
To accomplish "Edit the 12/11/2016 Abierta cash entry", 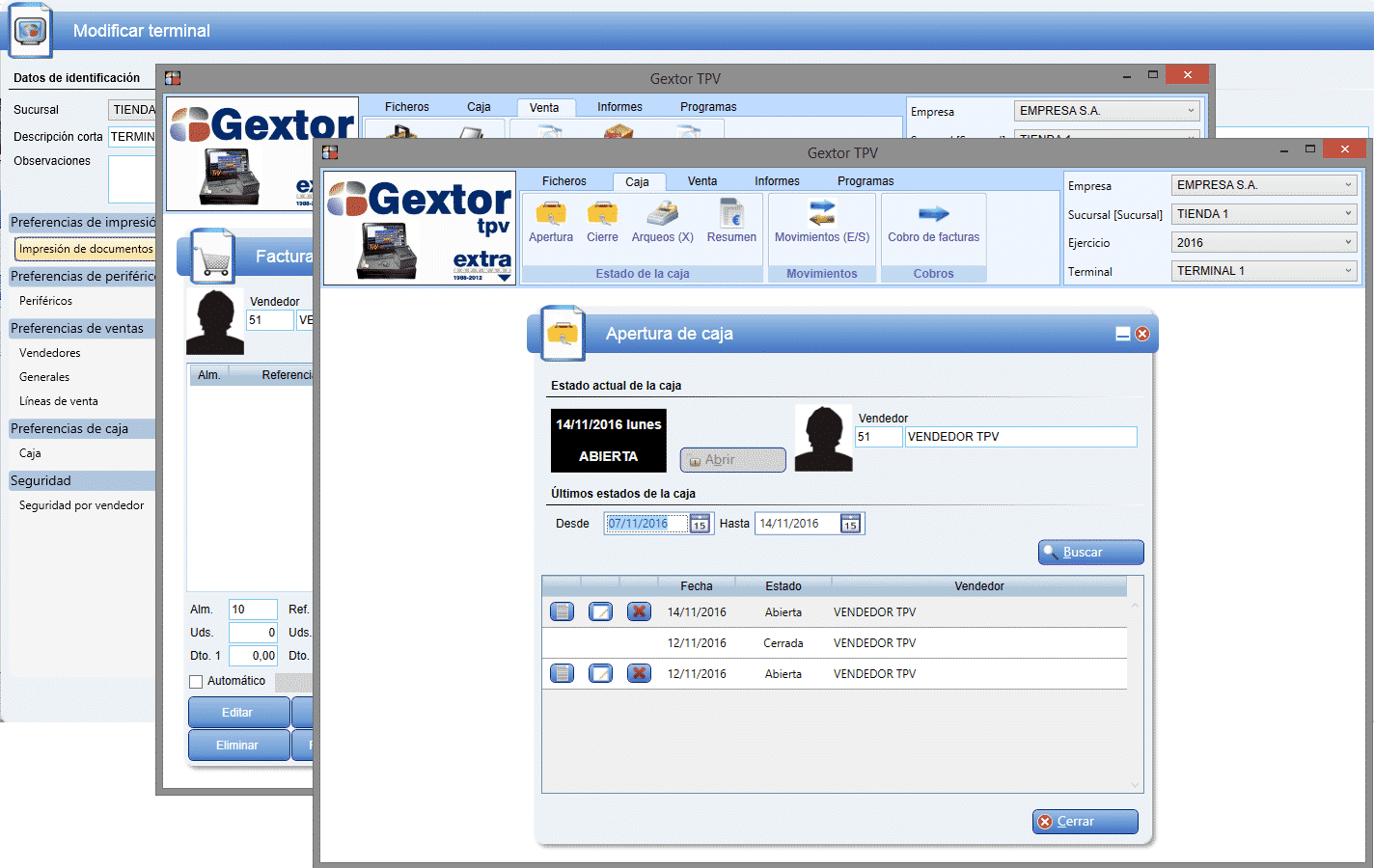I will click(600, 673).
